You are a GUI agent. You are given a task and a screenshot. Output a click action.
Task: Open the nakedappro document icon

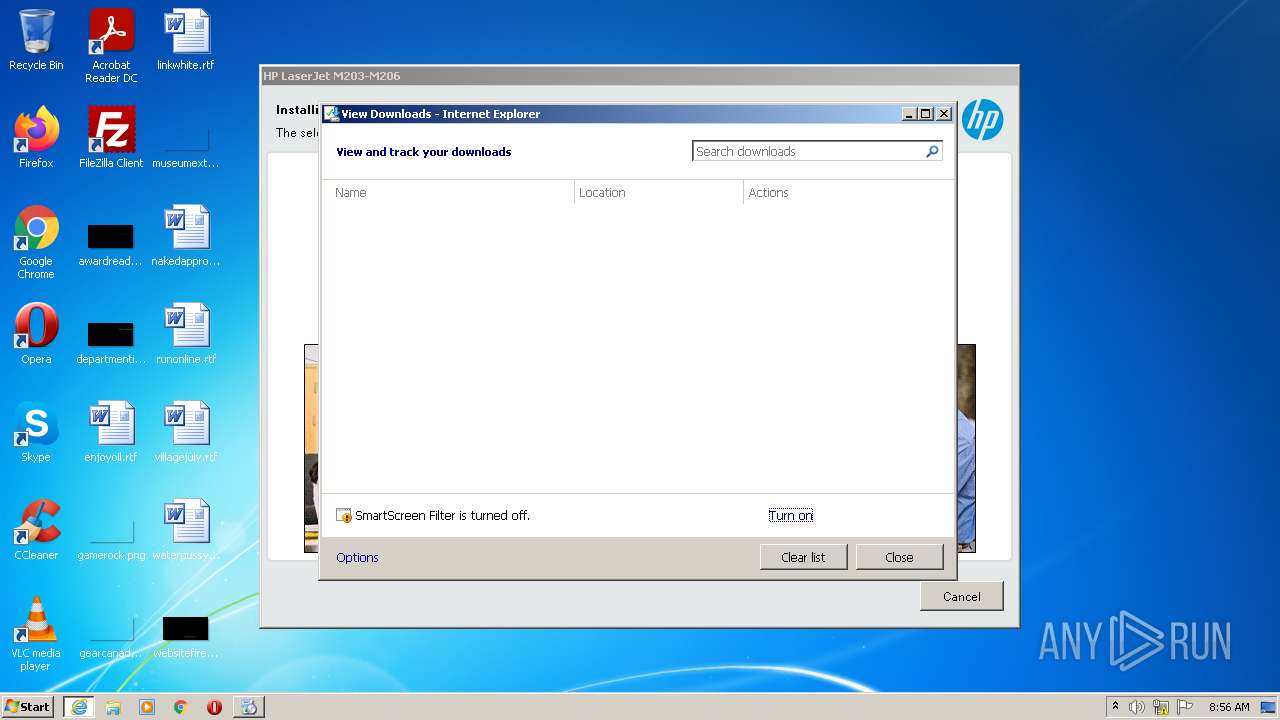click(x=186, y=236)
